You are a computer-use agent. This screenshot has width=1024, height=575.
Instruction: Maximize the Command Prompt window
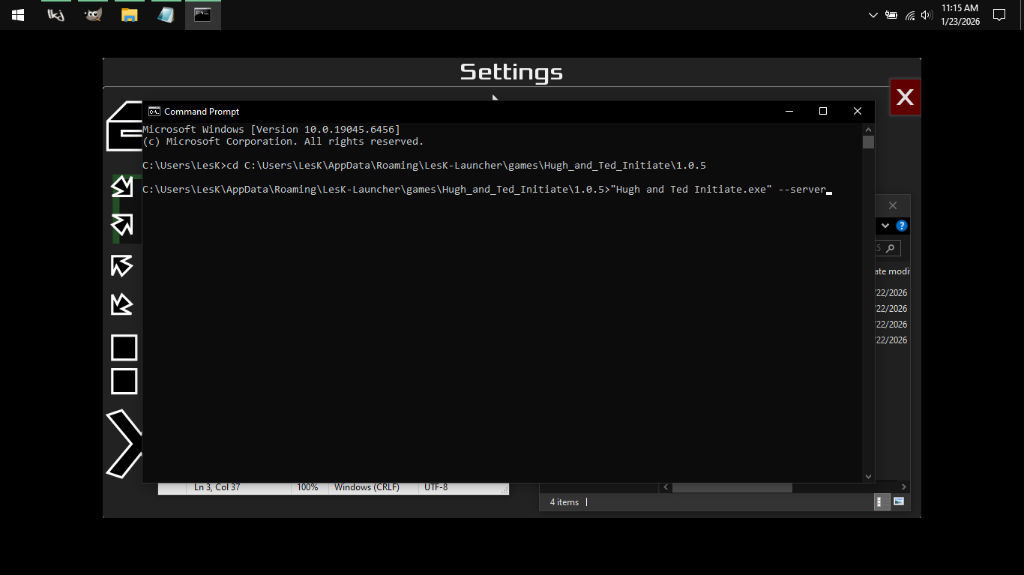tap(823, 111)
